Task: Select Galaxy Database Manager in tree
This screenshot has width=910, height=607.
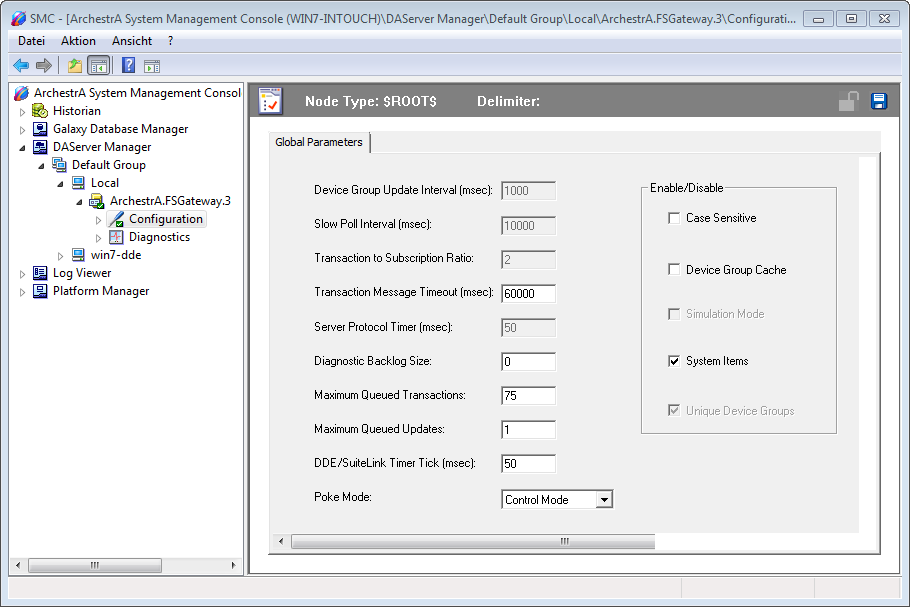Action: point(120,129)
